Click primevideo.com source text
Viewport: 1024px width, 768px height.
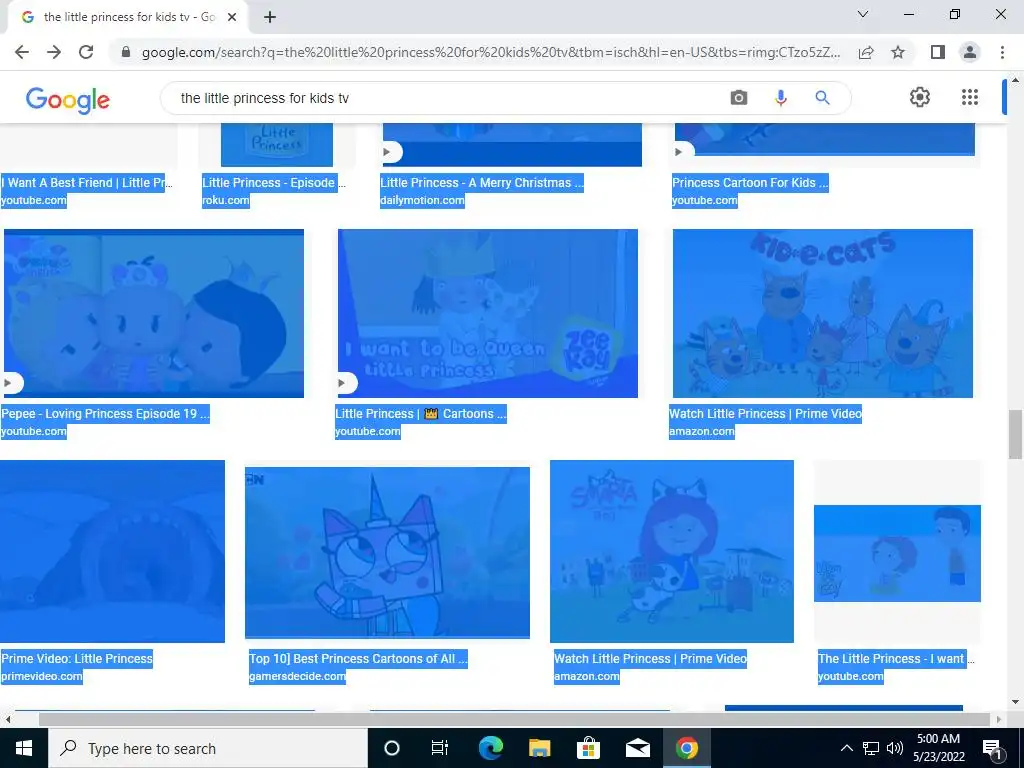point(42,676)
